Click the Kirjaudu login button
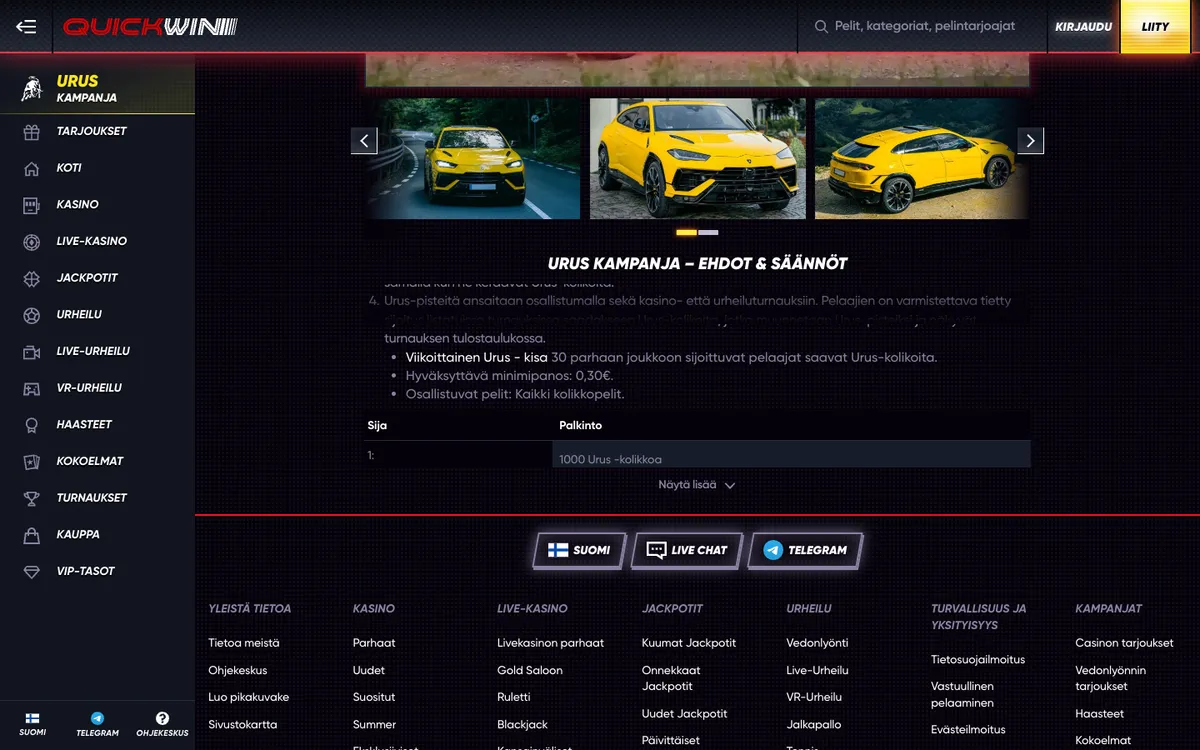The width and height of the screenshot is (1200, 750). click(1083, 27)
